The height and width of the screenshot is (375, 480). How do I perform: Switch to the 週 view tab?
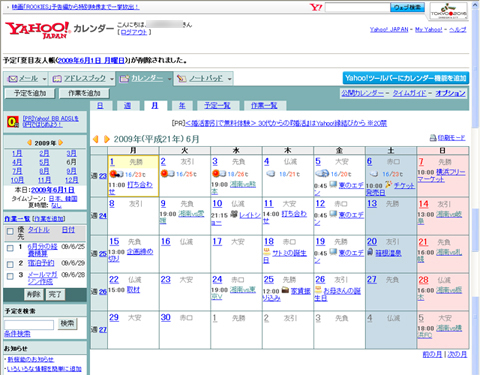pyautogui.click(x=127, y=106)
